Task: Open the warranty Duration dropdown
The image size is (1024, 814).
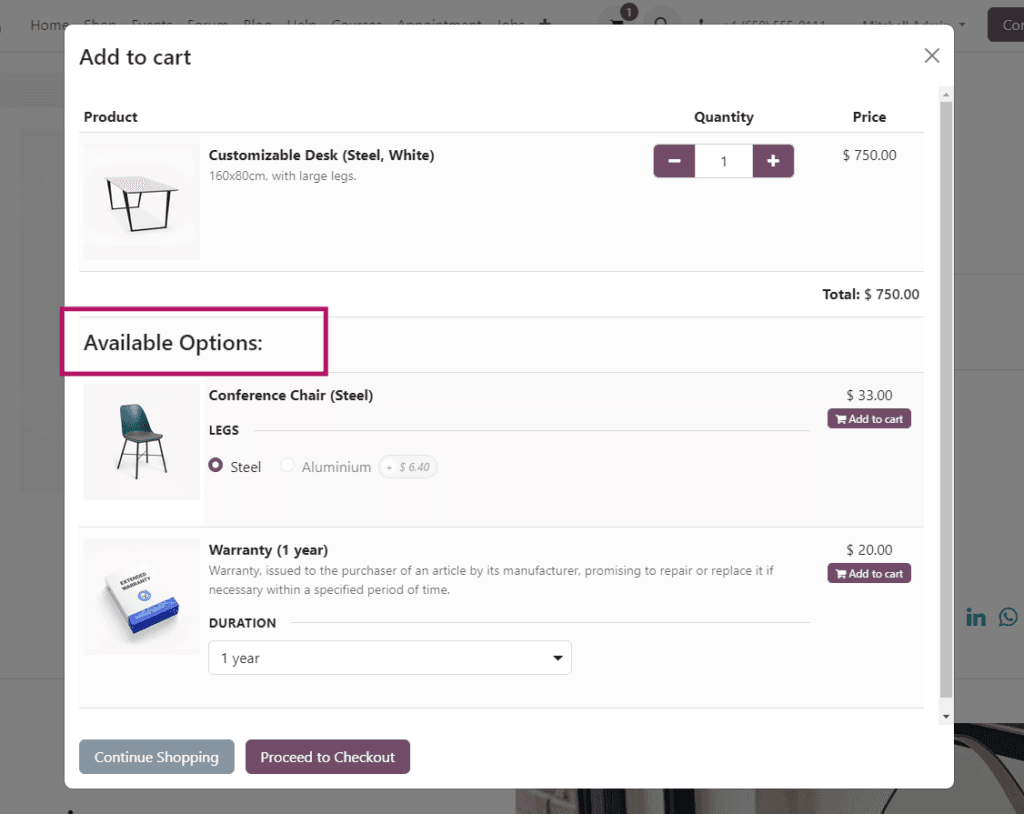Action: (390, 658)
